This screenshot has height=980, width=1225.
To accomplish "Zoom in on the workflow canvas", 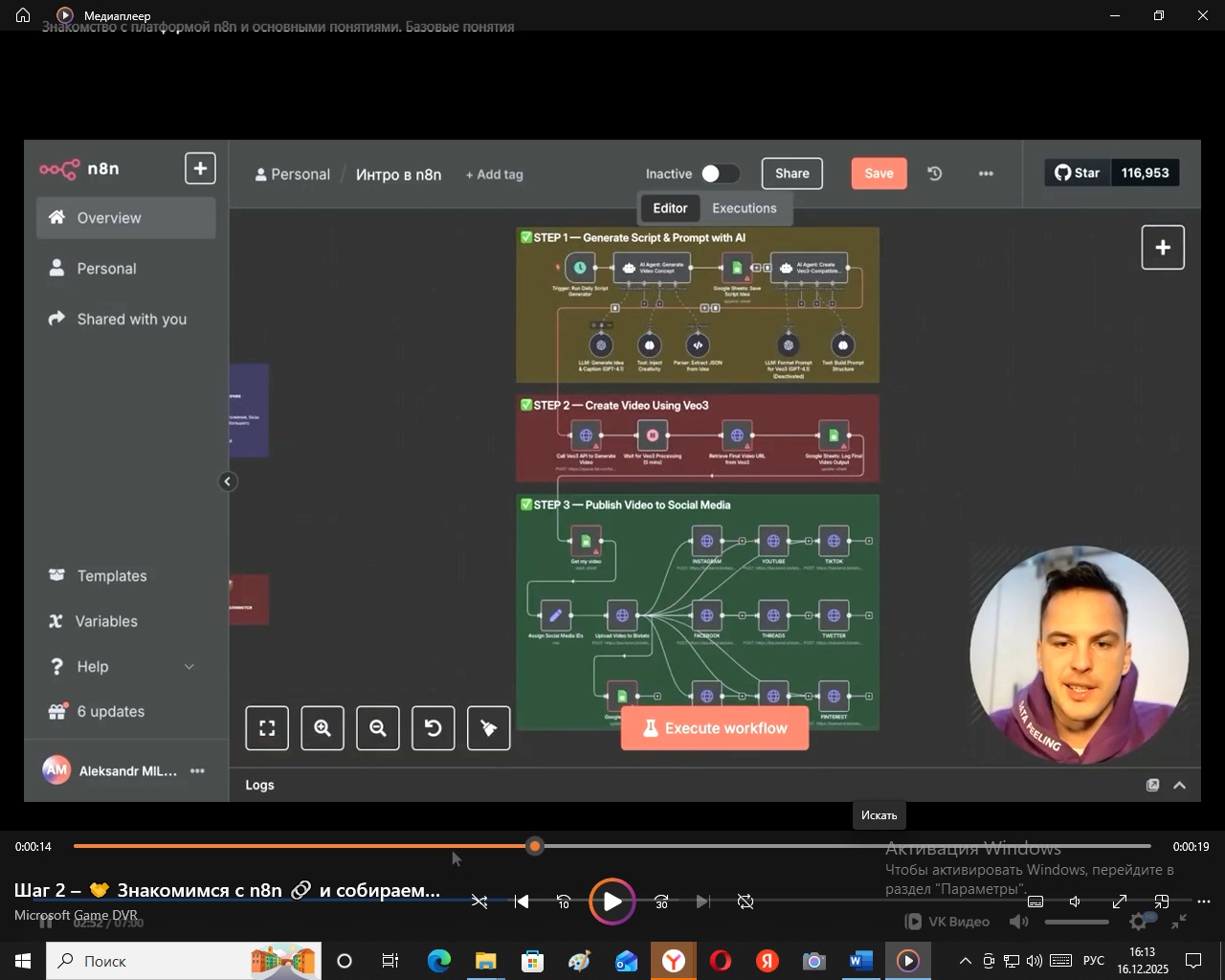I will tap(323, 728).
